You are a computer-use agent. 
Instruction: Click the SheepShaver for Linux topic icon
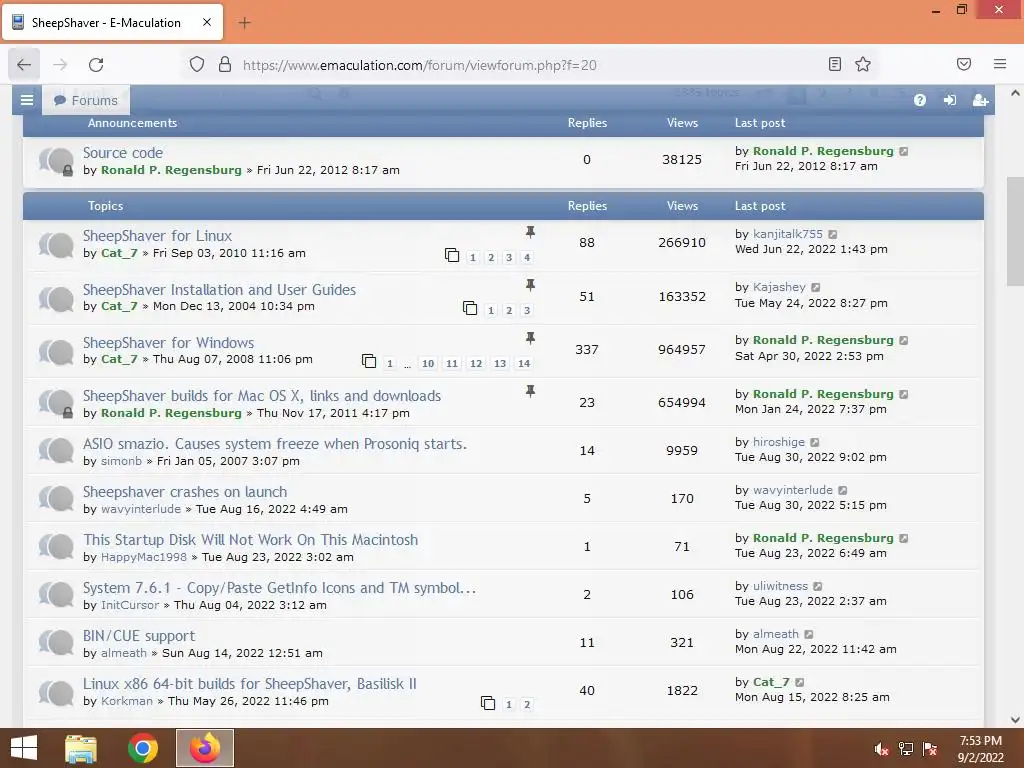(56, 245)
